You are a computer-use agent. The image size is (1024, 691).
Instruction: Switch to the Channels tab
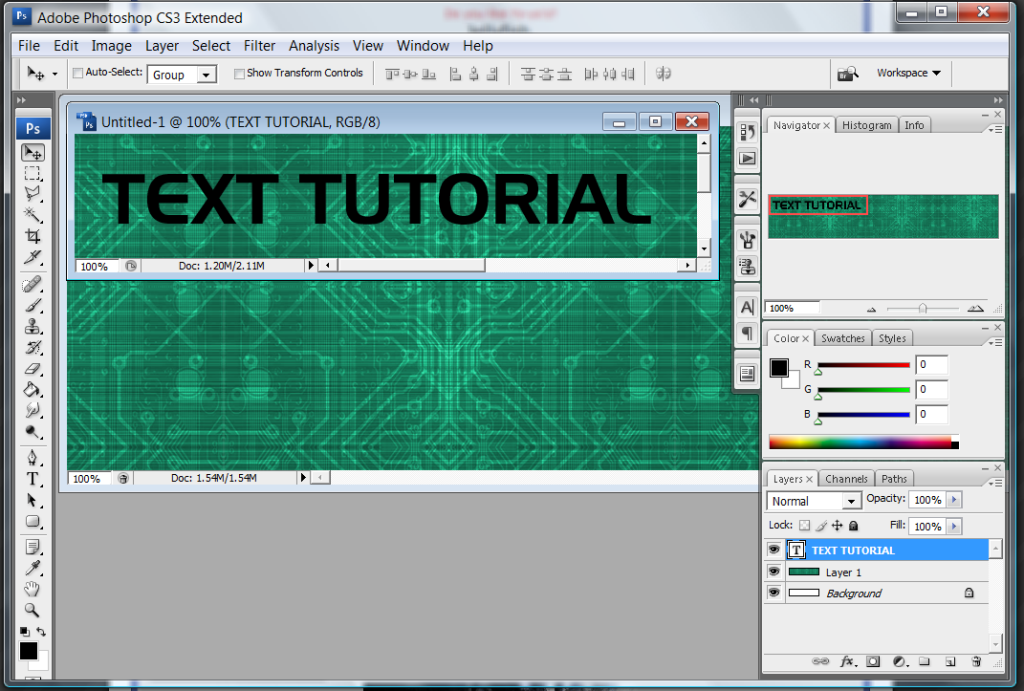point(847,479)
